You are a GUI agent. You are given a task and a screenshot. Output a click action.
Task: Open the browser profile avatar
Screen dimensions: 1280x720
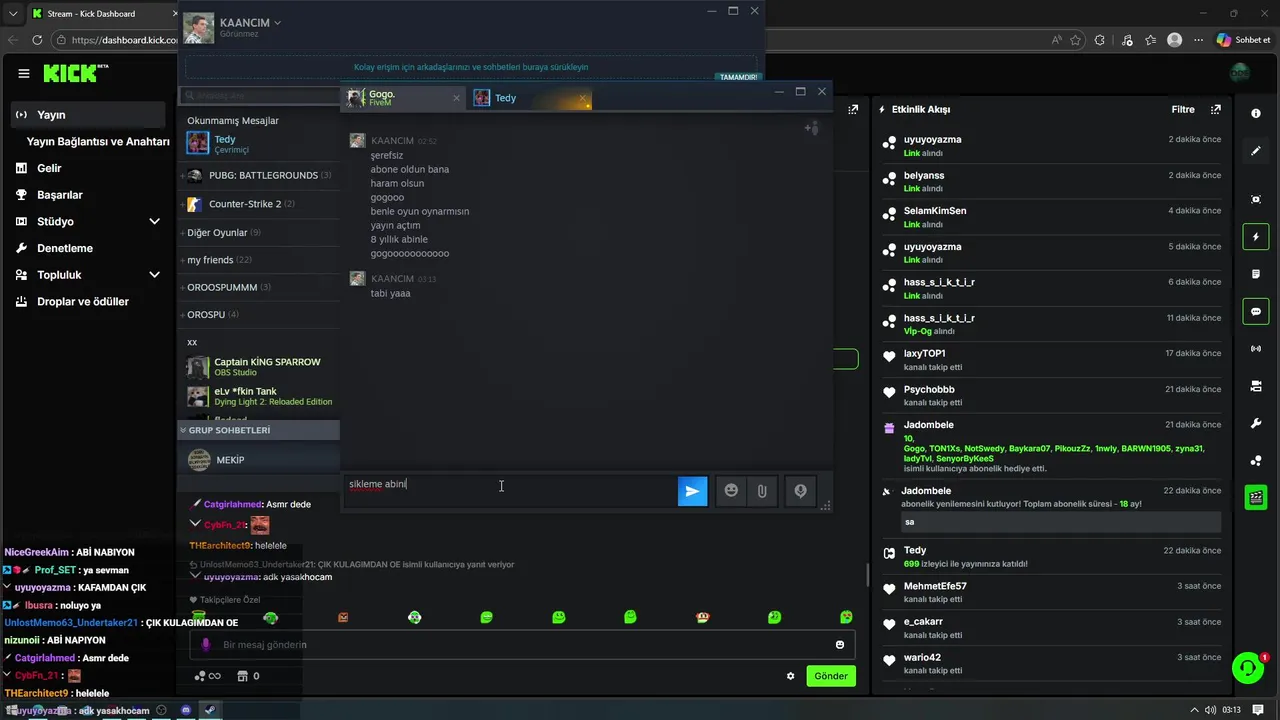click(x=1174, y=40)
